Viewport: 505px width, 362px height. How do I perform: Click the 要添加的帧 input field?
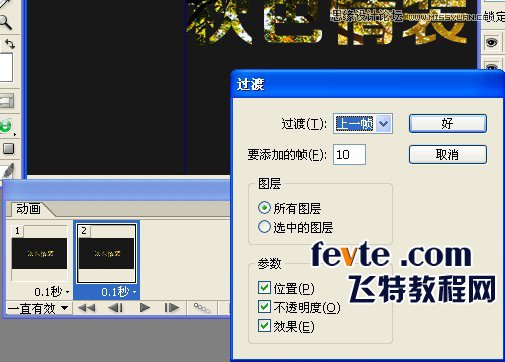(x=349, y=155)
